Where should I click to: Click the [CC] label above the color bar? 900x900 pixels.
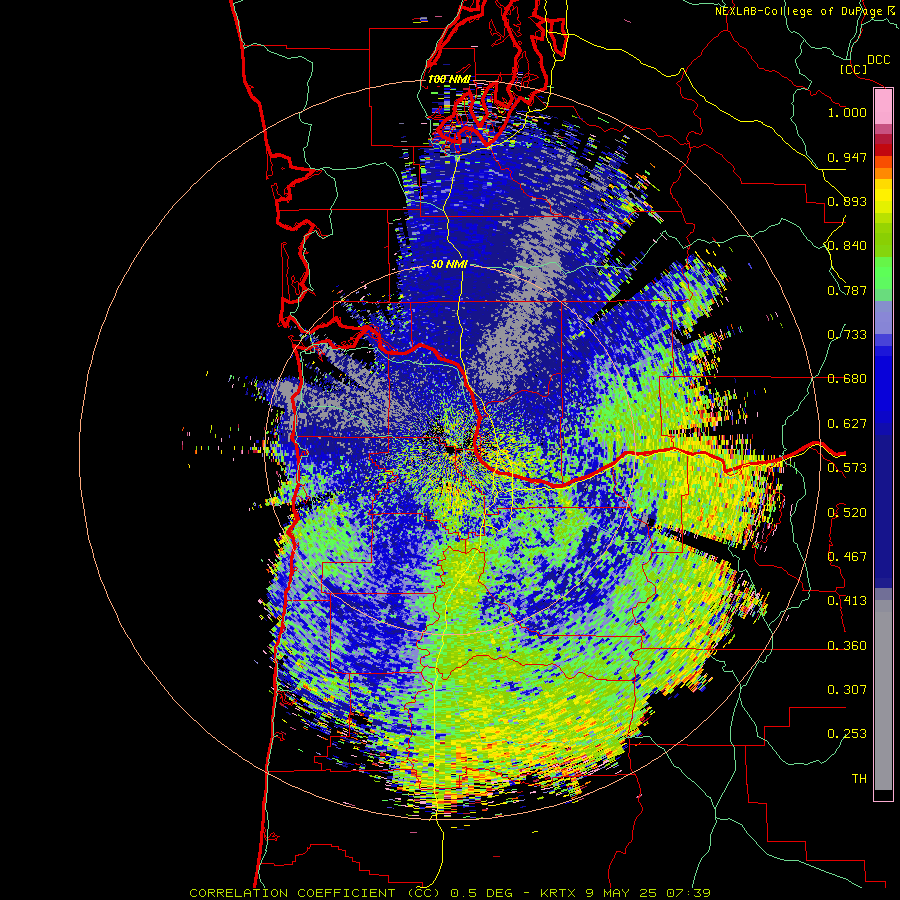854,69
